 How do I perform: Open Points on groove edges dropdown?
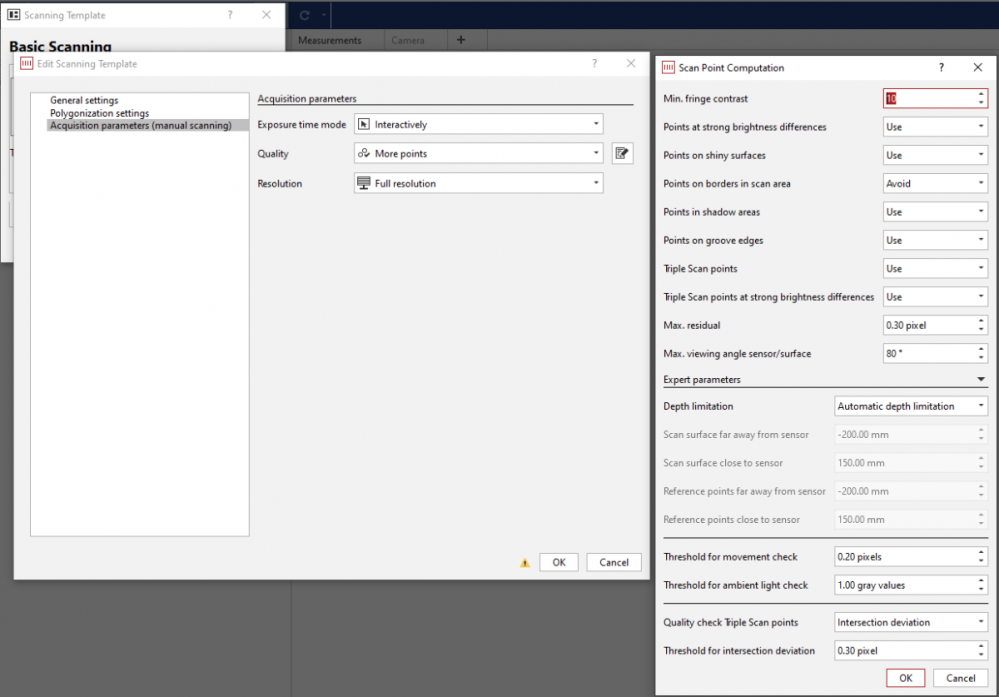click(x=935, y=240)
